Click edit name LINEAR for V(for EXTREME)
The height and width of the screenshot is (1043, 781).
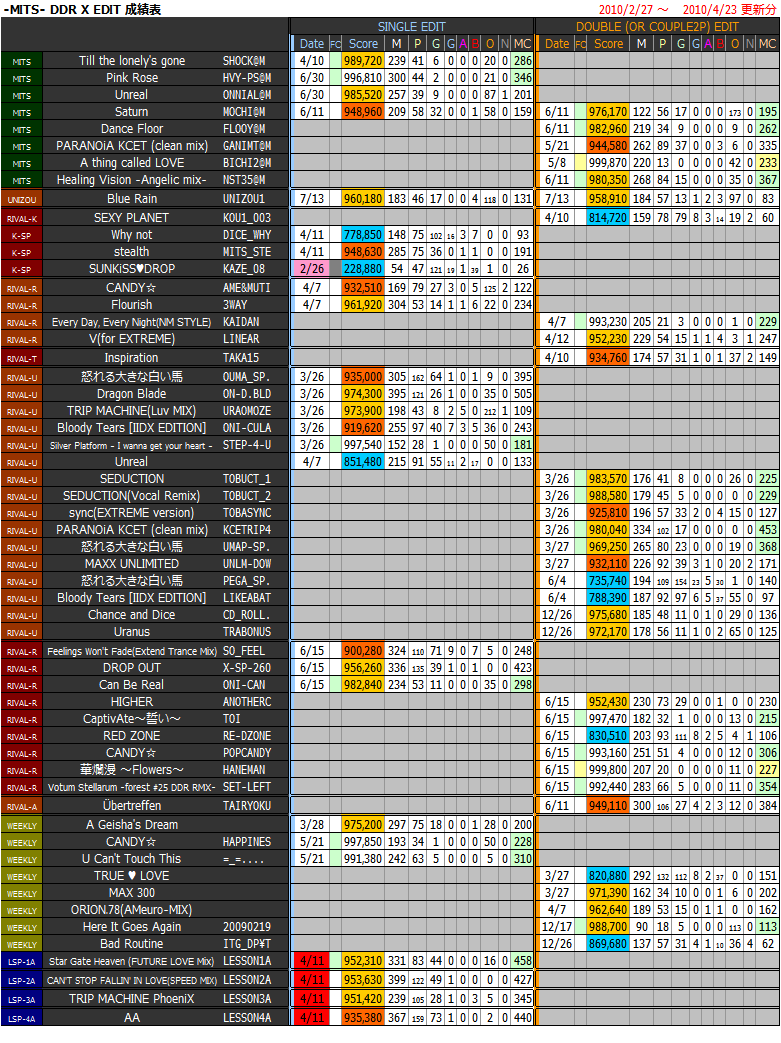(x=241, y=339)
